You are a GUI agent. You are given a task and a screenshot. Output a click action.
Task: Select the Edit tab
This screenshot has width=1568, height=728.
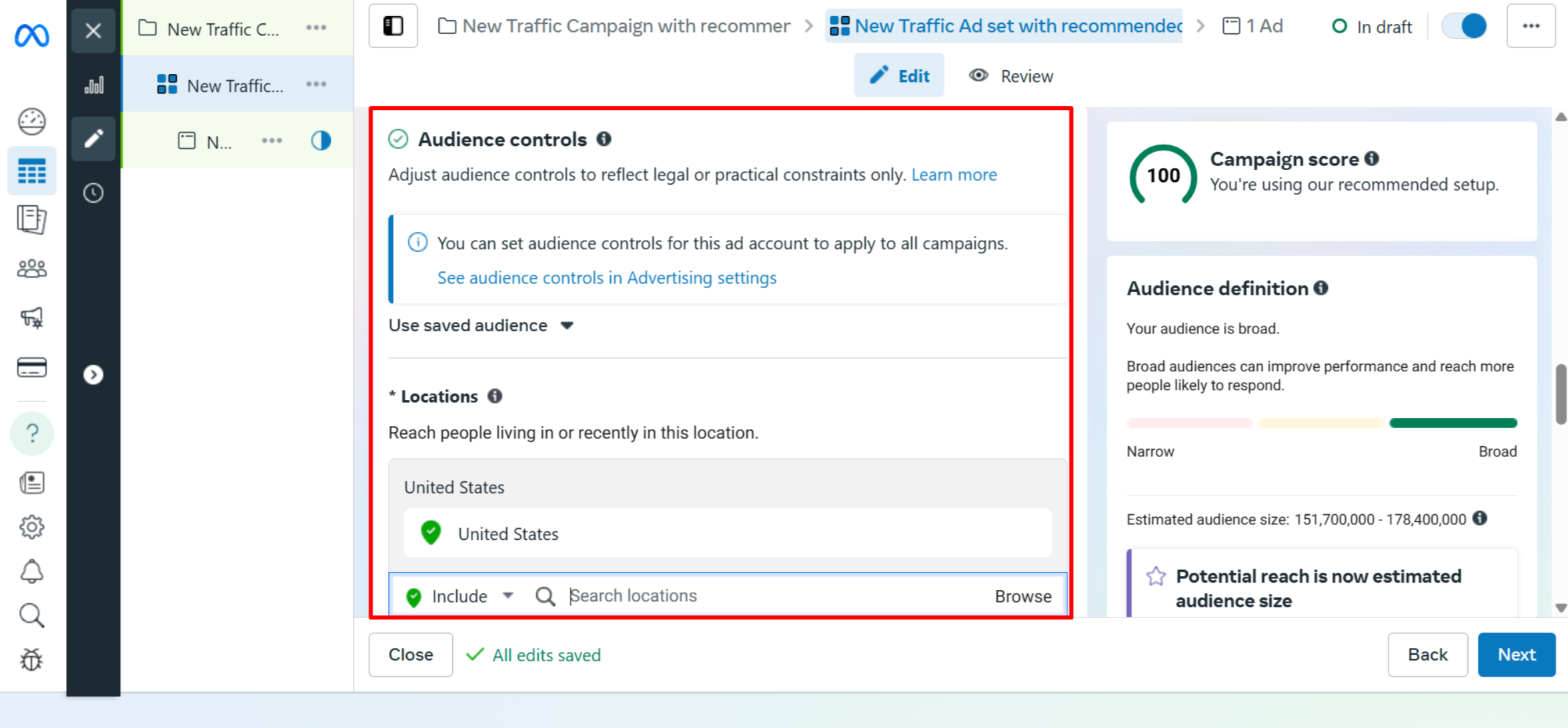899,76
